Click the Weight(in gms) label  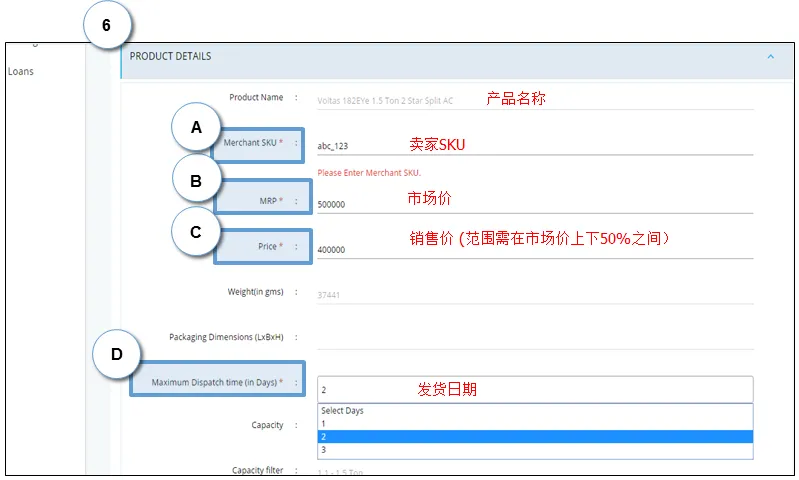click(255, 292)
